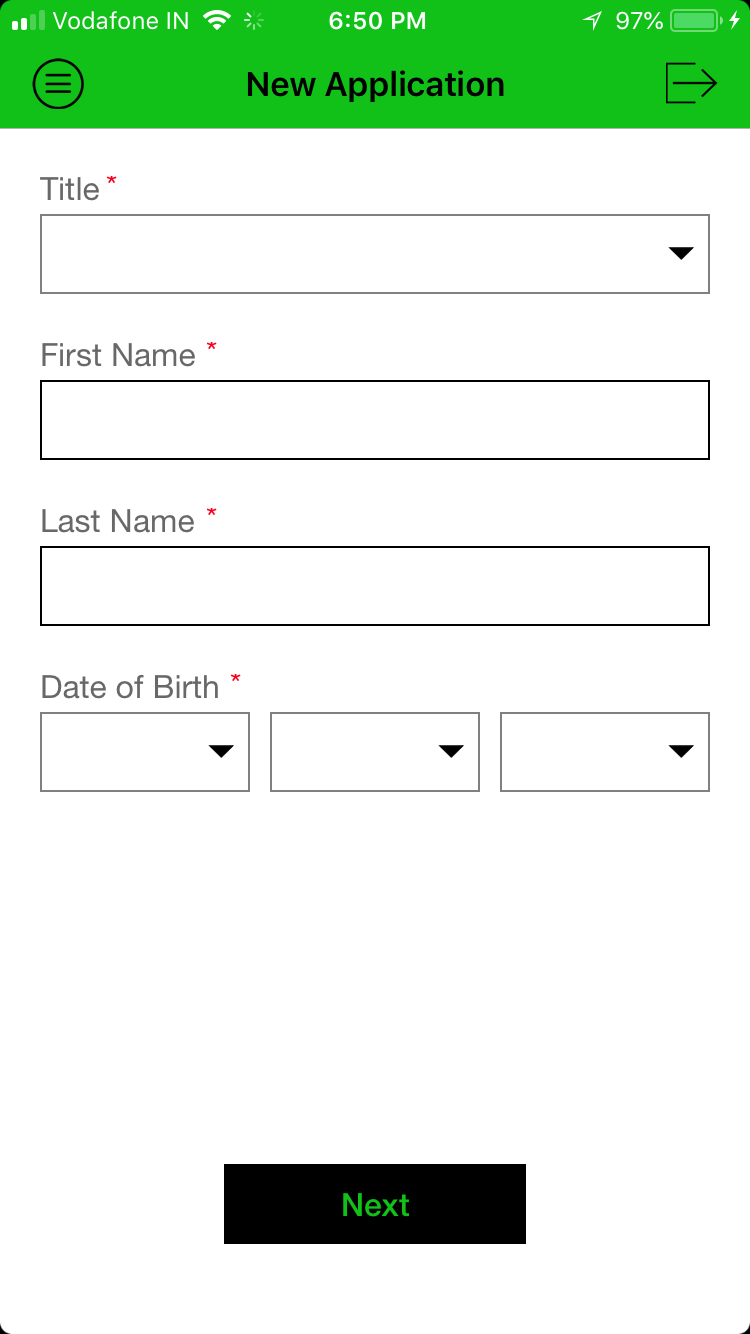750x1334 pixels.
Task: Tap the logout exit icon
Action: pyautogui.click(x=691, y=83)
